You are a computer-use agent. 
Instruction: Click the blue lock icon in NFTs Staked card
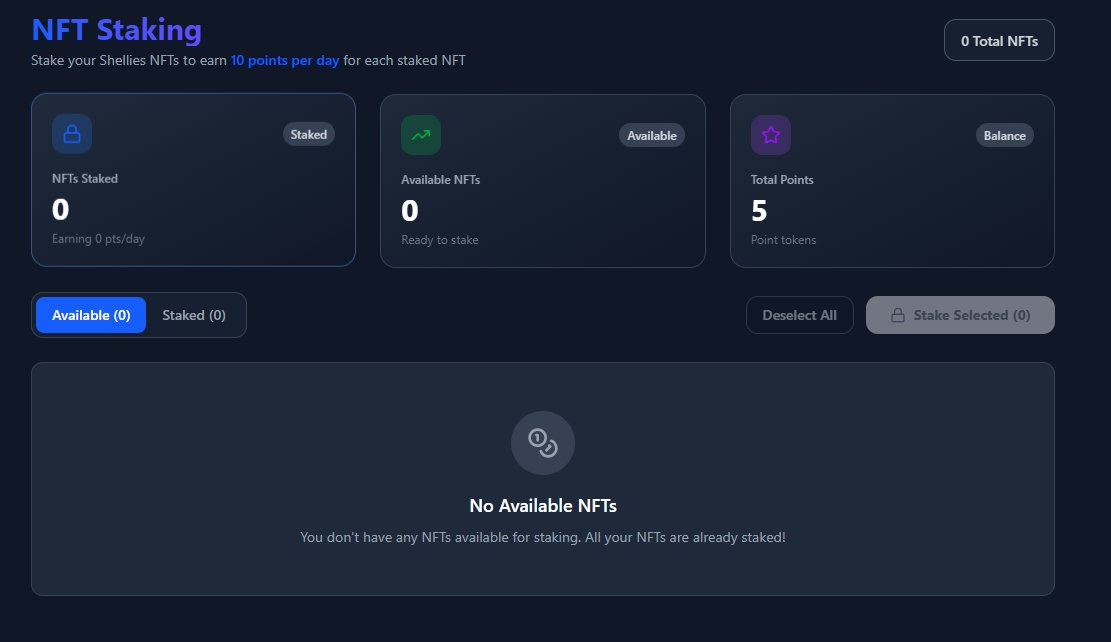click(x=72, y=134)
